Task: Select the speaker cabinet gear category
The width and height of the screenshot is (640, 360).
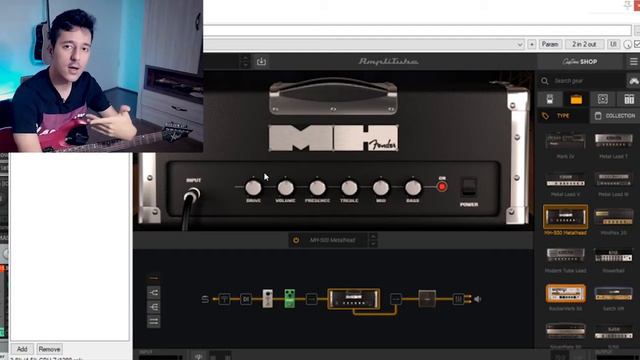Action: [x=602, y=99]
